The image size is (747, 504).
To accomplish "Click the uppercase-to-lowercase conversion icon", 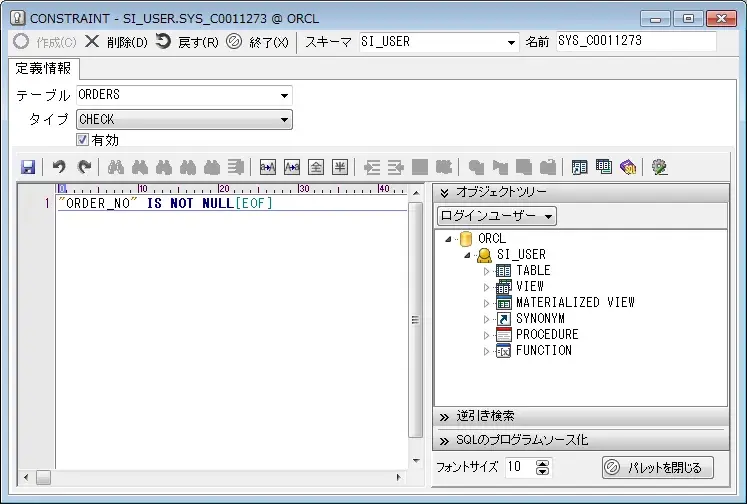I will (292, 167).
